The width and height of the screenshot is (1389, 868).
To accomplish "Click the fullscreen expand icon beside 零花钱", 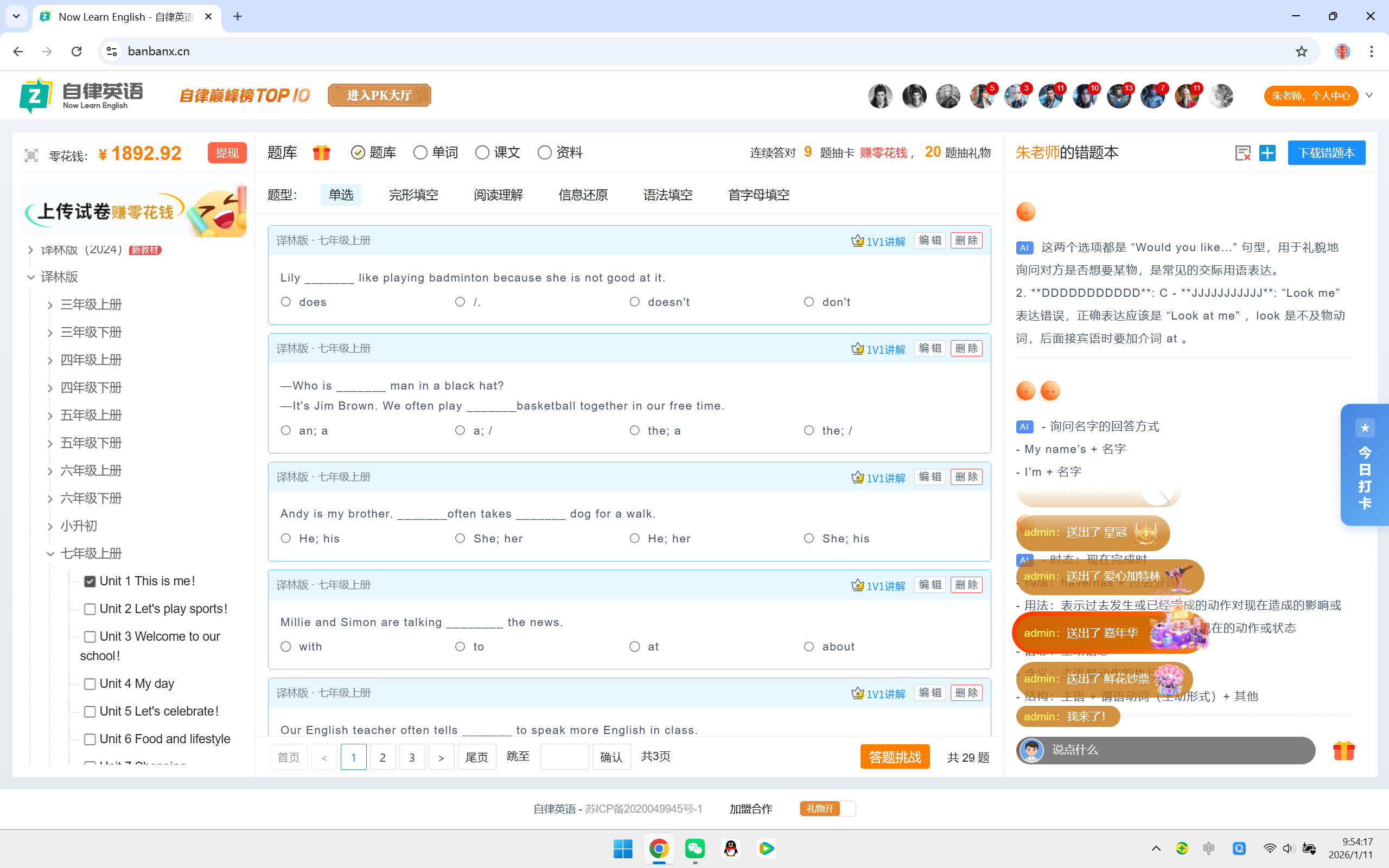I will click(31, 155).
